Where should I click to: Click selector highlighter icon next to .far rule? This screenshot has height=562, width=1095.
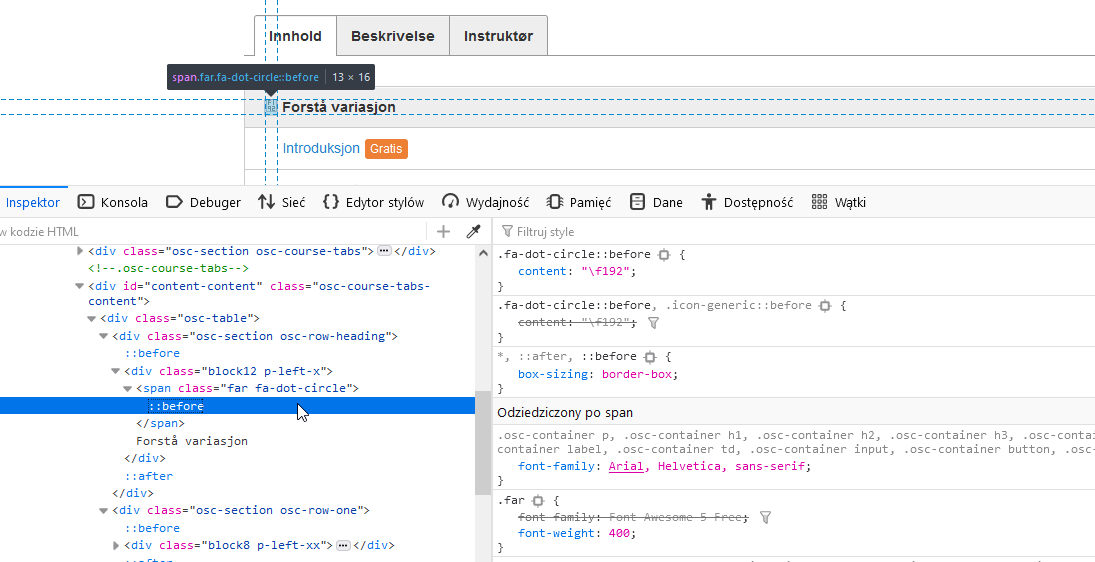tap(537, 500)
